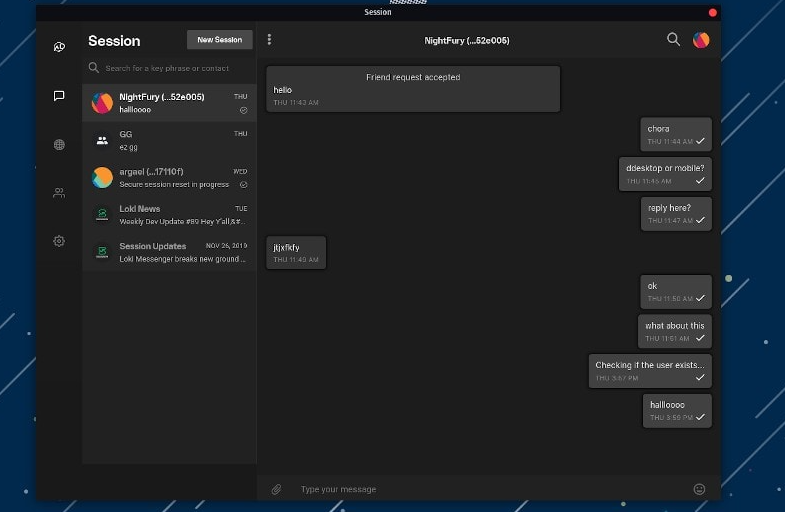Open the Loki News conversation

coord(169,215)
